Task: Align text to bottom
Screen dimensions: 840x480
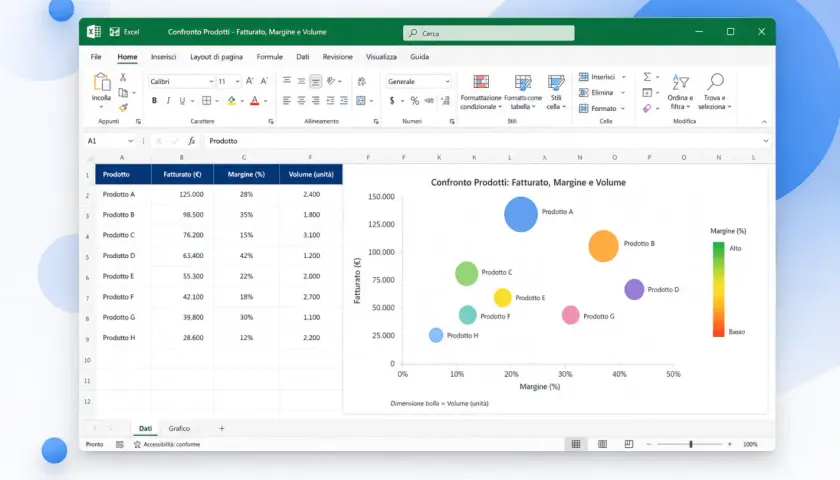Action: [316, 81]
